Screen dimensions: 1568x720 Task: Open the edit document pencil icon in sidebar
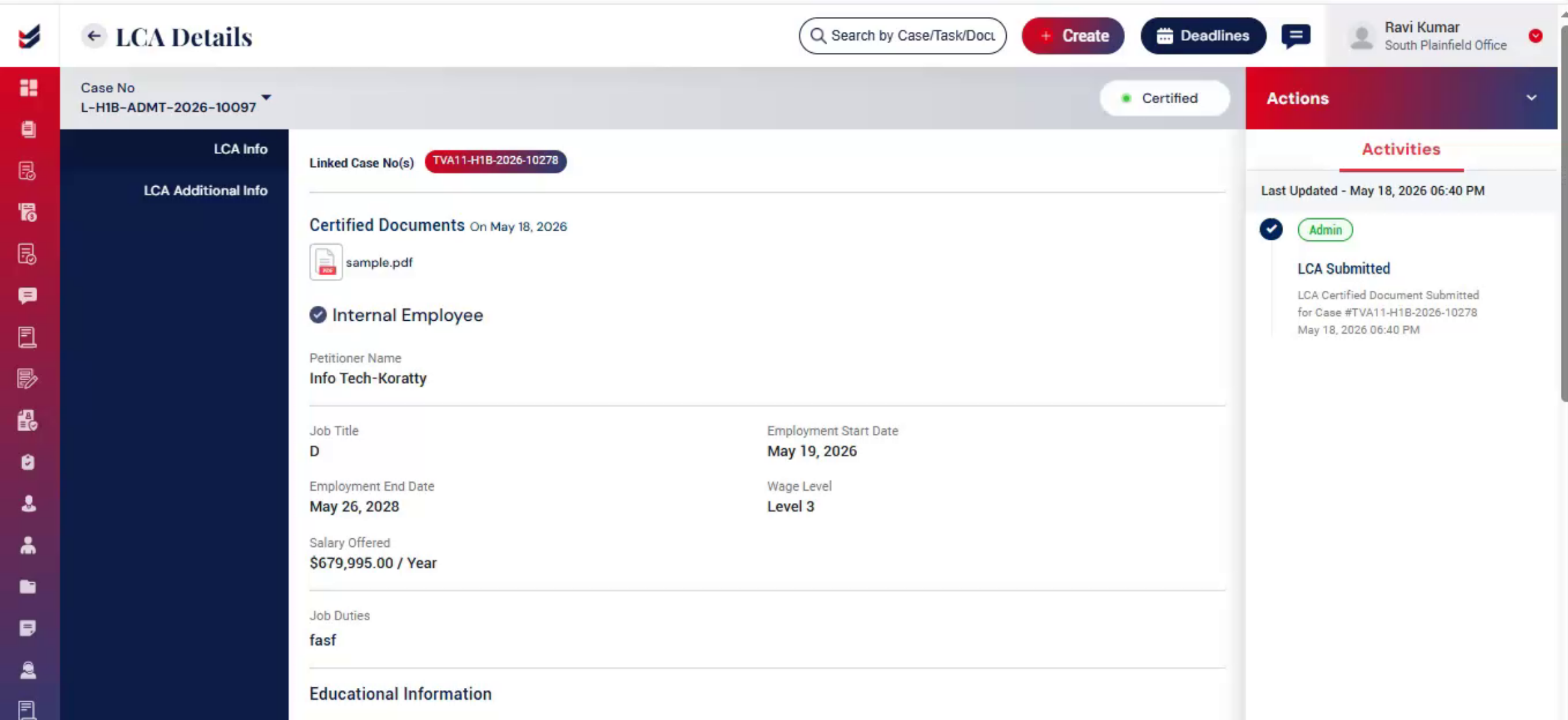click(x=27, y=379)
